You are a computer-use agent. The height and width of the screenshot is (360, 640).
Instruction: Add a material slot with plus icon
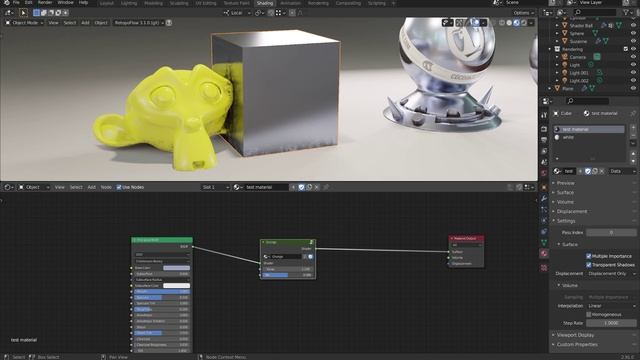(x=633, y=127)
